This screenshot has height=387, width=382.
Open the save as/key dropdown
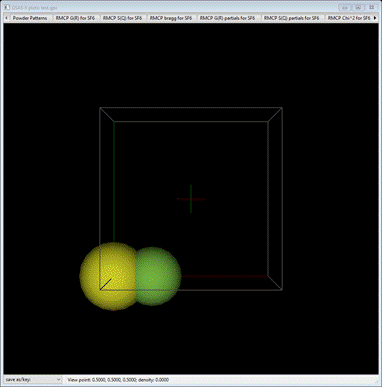(x=33, y=380)
